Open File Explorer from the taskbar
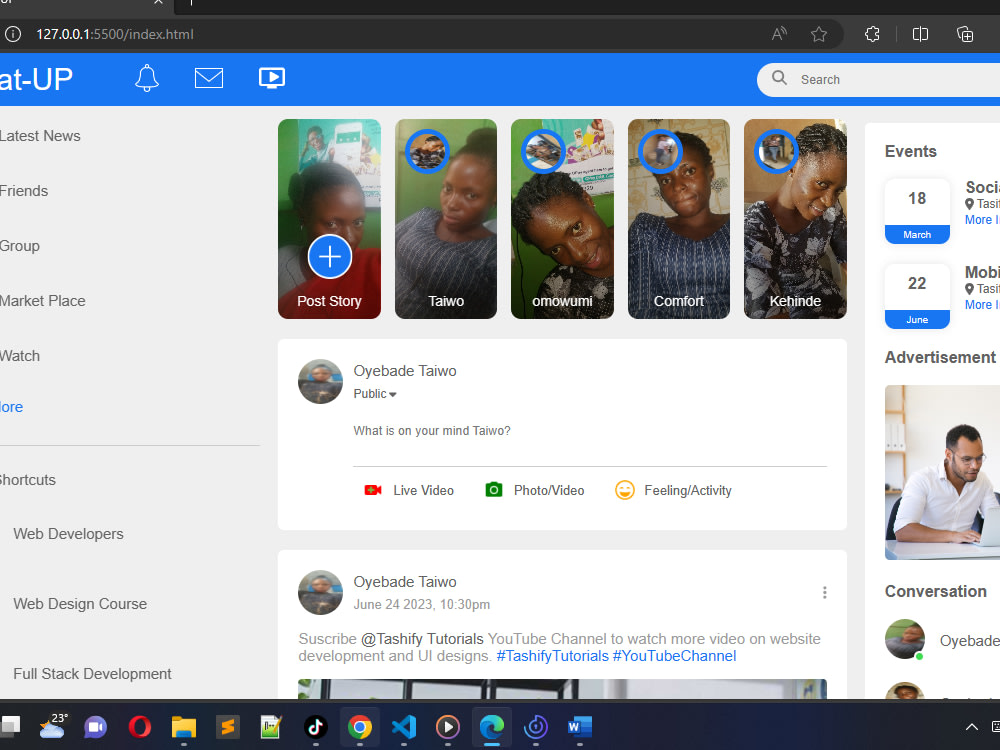This screenshot has height=750, width=1000. click(x=184, y=726)
